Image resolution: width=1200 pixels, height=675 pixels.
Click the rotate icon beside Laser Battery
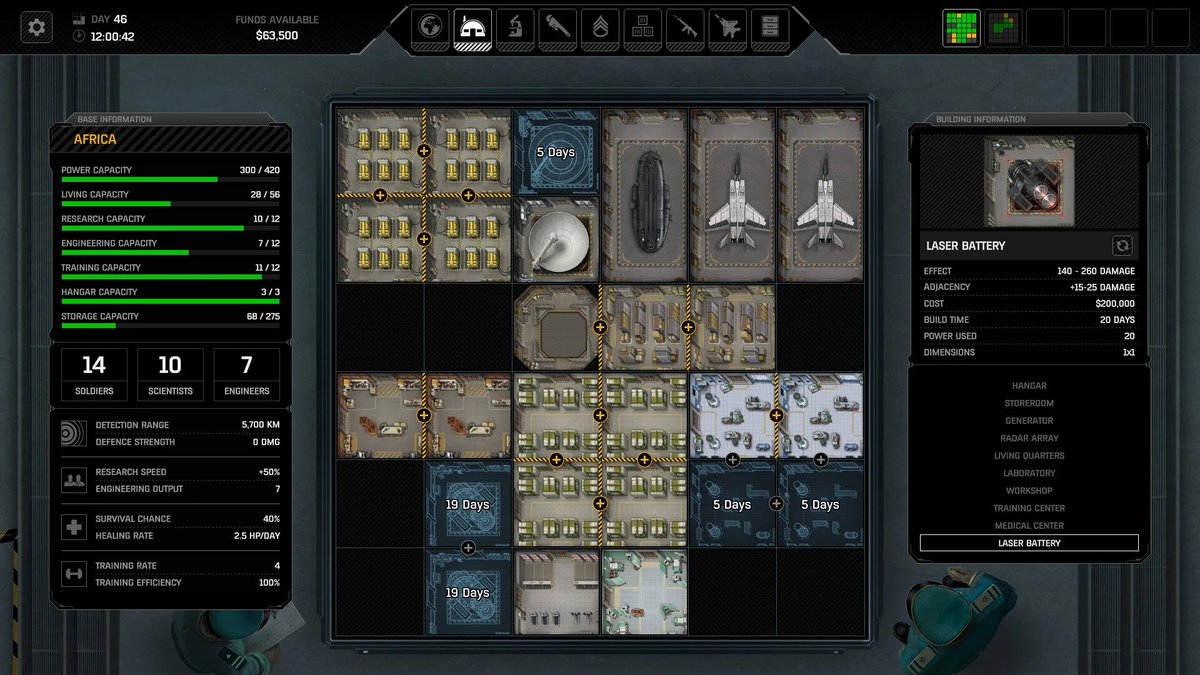click(1122, 245)
